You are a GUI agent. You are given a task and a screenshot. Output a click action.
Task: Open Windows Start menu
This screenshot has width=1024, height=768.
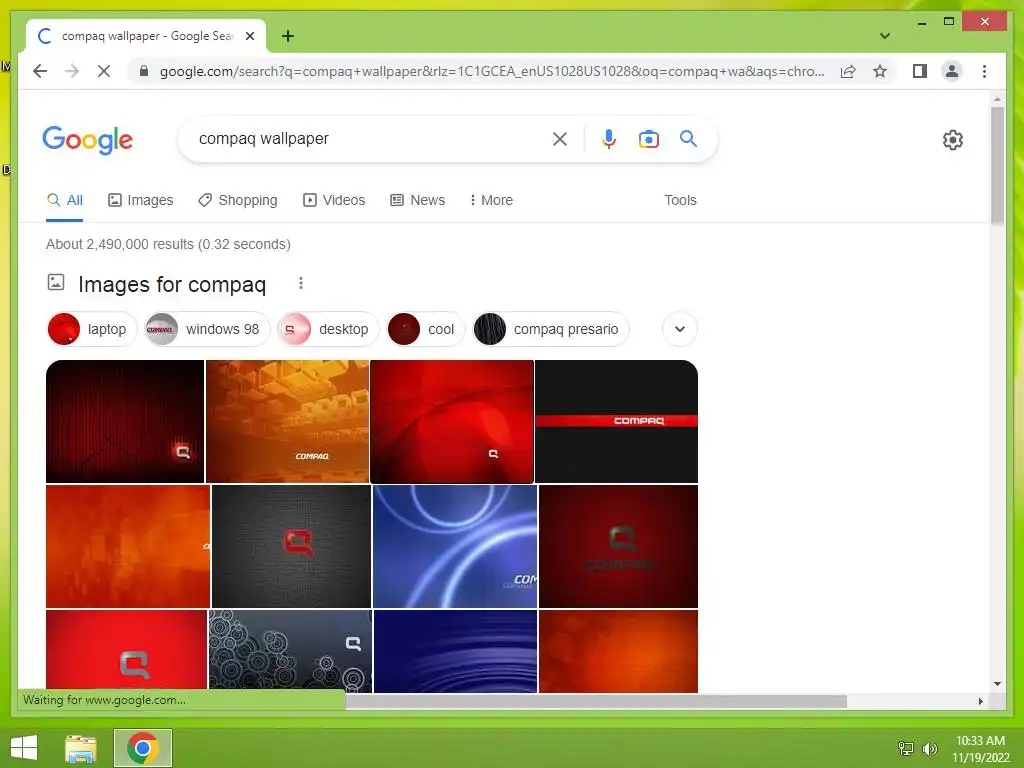click(24, 748)
